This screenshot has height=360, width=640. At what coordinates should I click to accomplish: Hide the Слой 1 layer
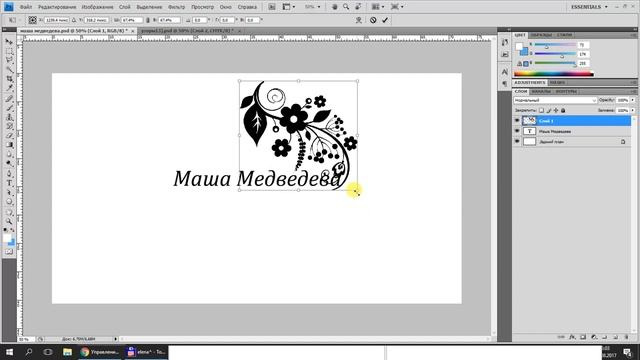click(x=517, y=120)
